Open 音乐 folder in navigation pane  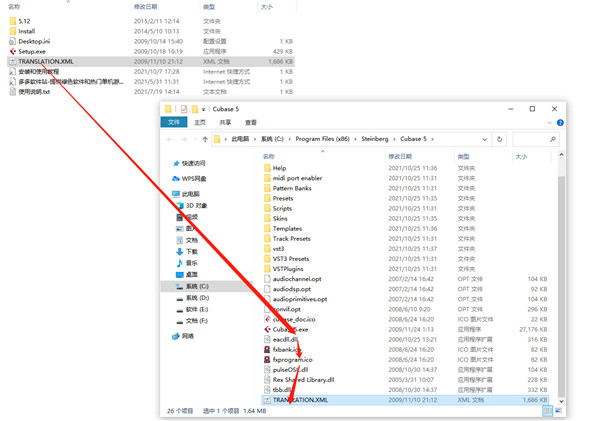pyautogui.click(x=192, y=263)
